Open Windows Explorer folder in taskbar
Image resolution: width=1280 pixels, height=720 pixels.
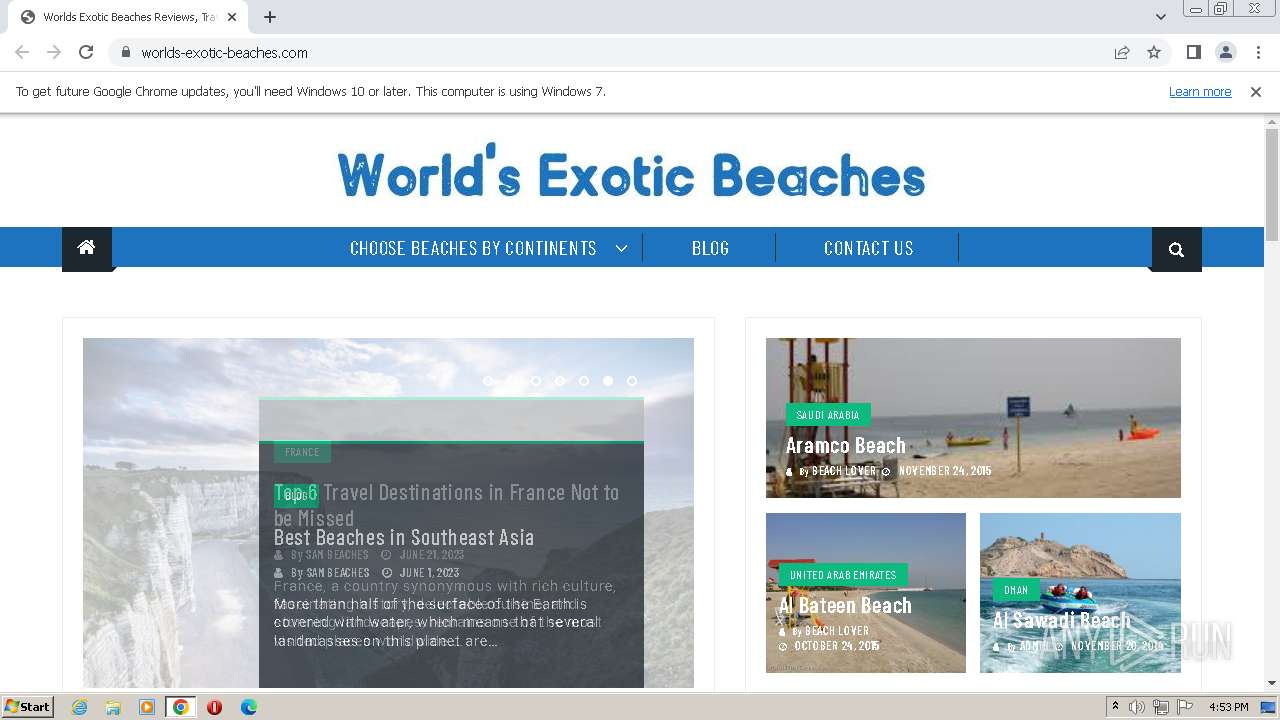coord(113,707)
